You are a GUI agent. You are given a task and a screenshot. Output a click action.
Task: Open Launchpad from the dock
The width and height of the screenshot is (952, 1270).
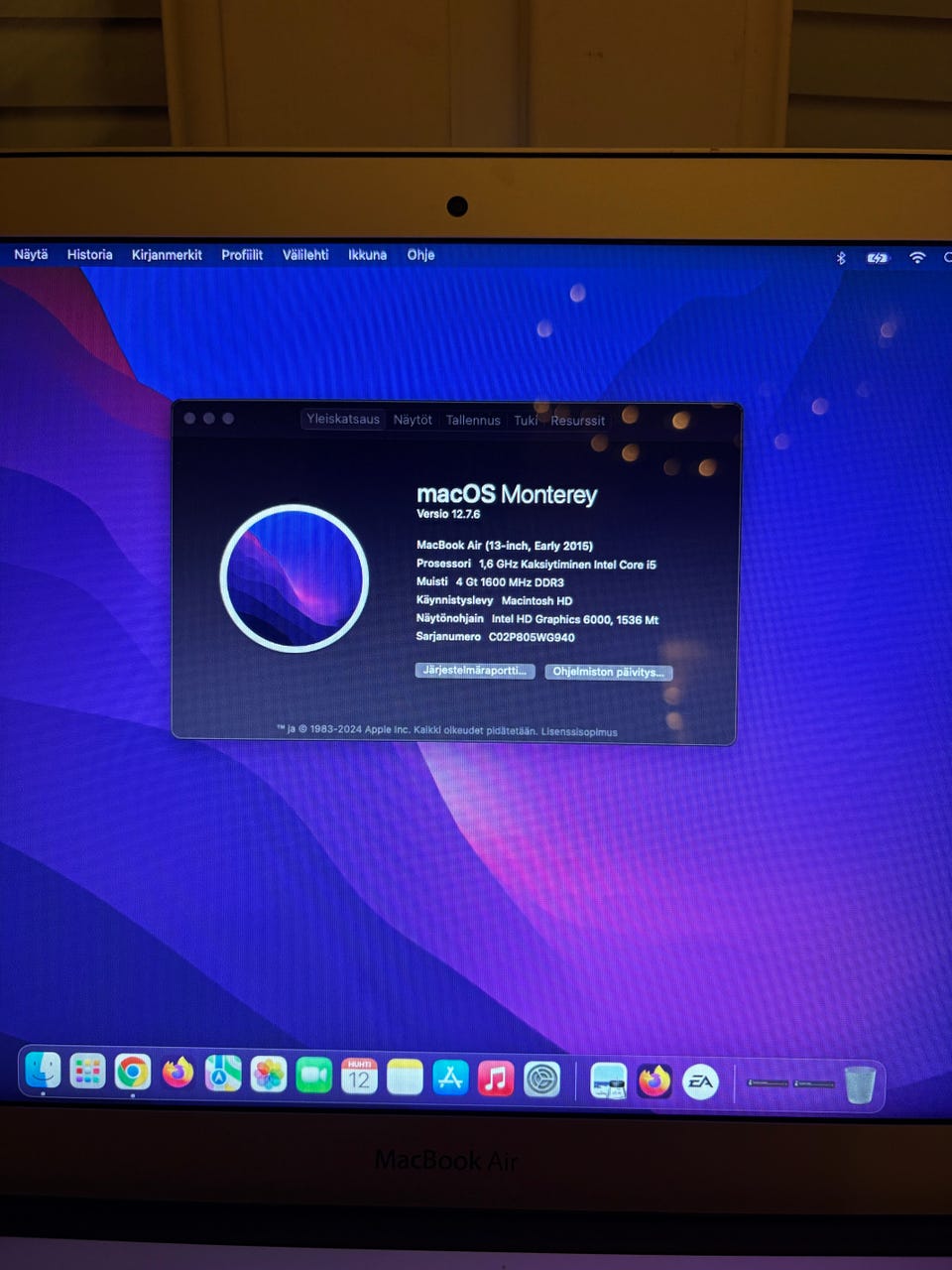87,1073
